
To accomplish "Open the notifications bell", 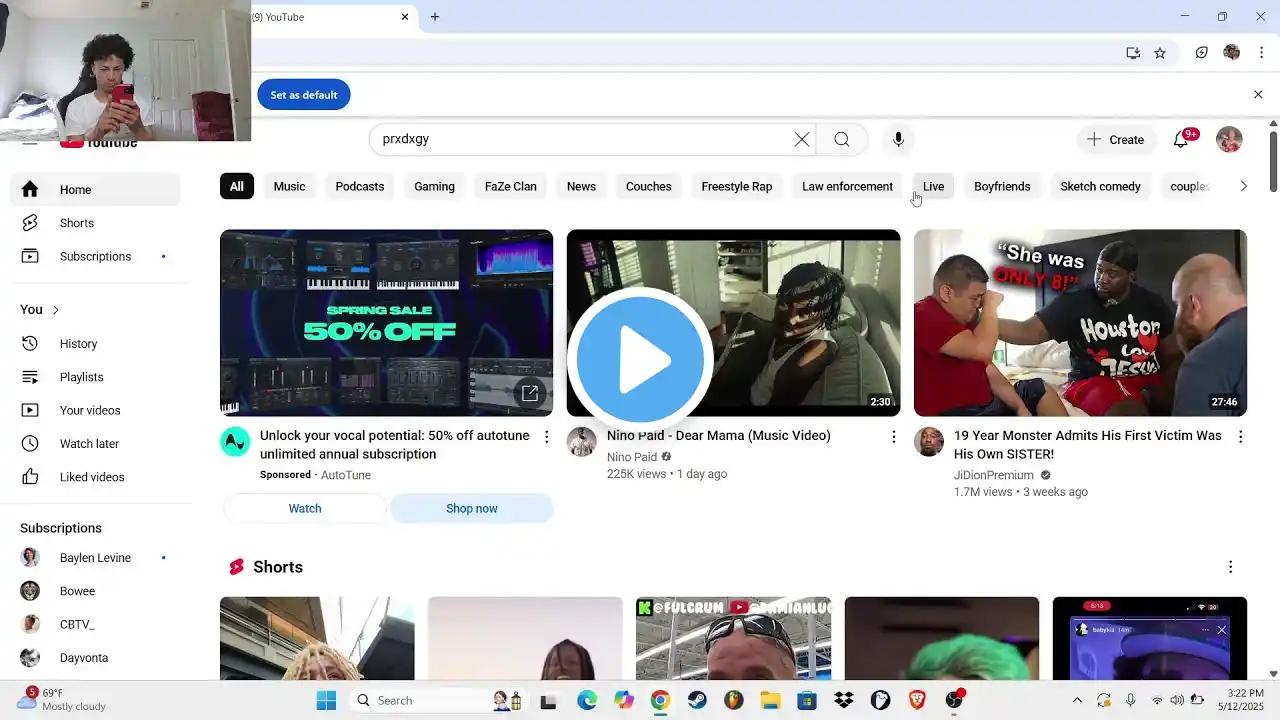I will click(x=1181, y=139).
